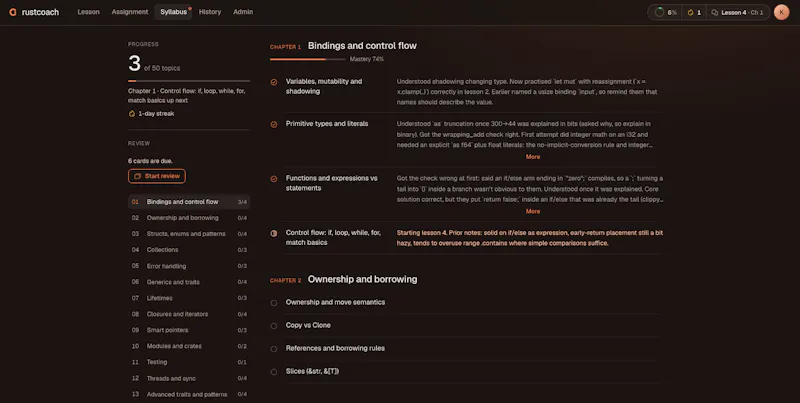This screenshot has width=800, height=403.
Task: Click the streak flame counter in header
Action: pos(694,12)
